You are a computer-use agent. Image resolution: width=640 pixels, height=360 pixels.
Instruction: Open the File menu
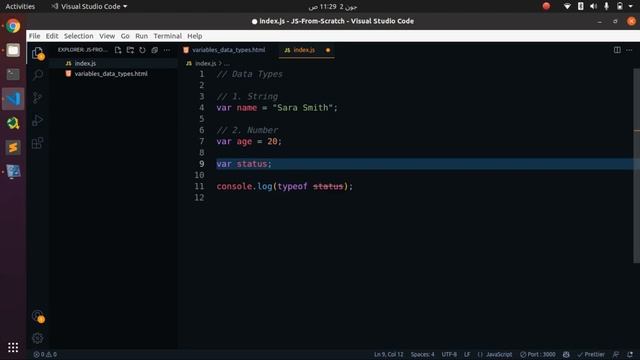point(34,36)
